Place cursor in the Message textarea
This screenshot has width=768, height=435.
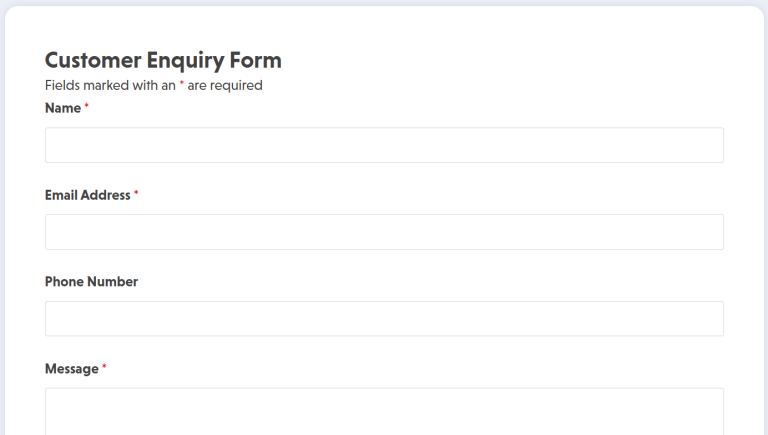tap(384, 410)
